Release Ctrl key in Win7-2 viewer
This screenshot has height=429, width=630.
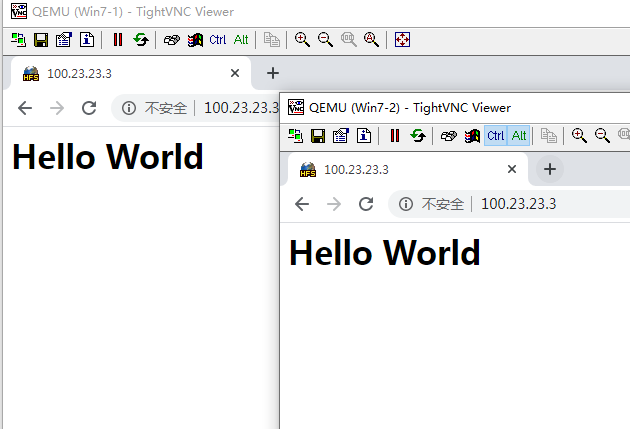(495, 135)
